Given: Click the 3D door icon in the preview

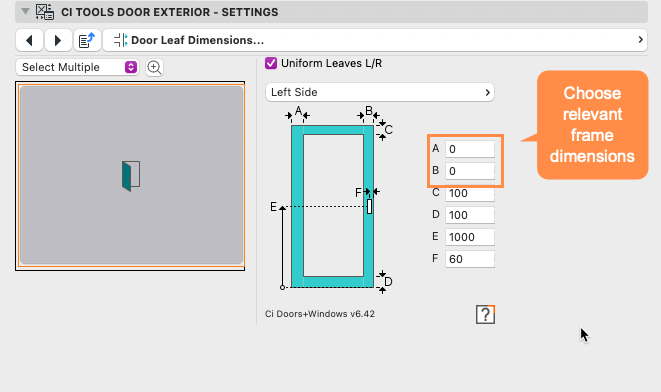Looking at the screenshot, I should (x=131, y=176).
